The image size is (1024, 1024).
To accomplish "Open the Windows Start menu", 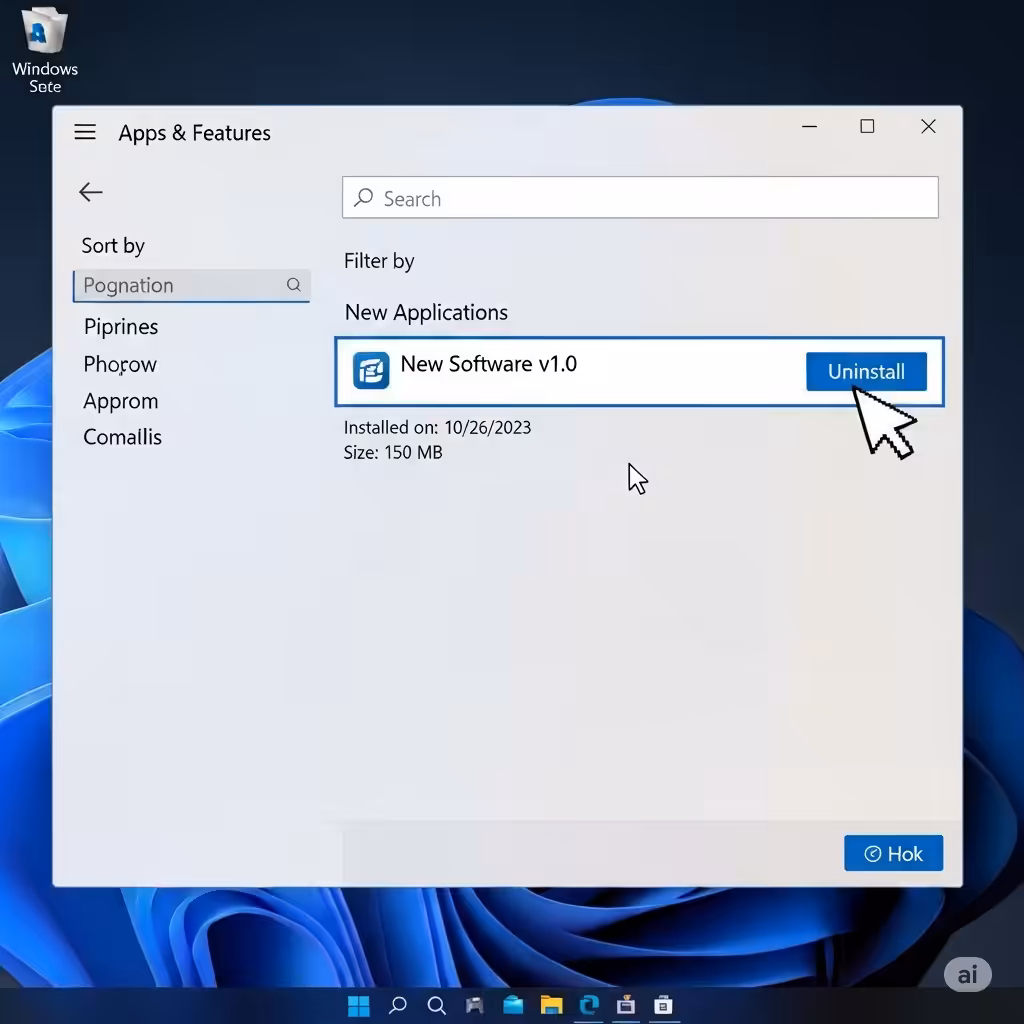I will (x=358, y=1005).
